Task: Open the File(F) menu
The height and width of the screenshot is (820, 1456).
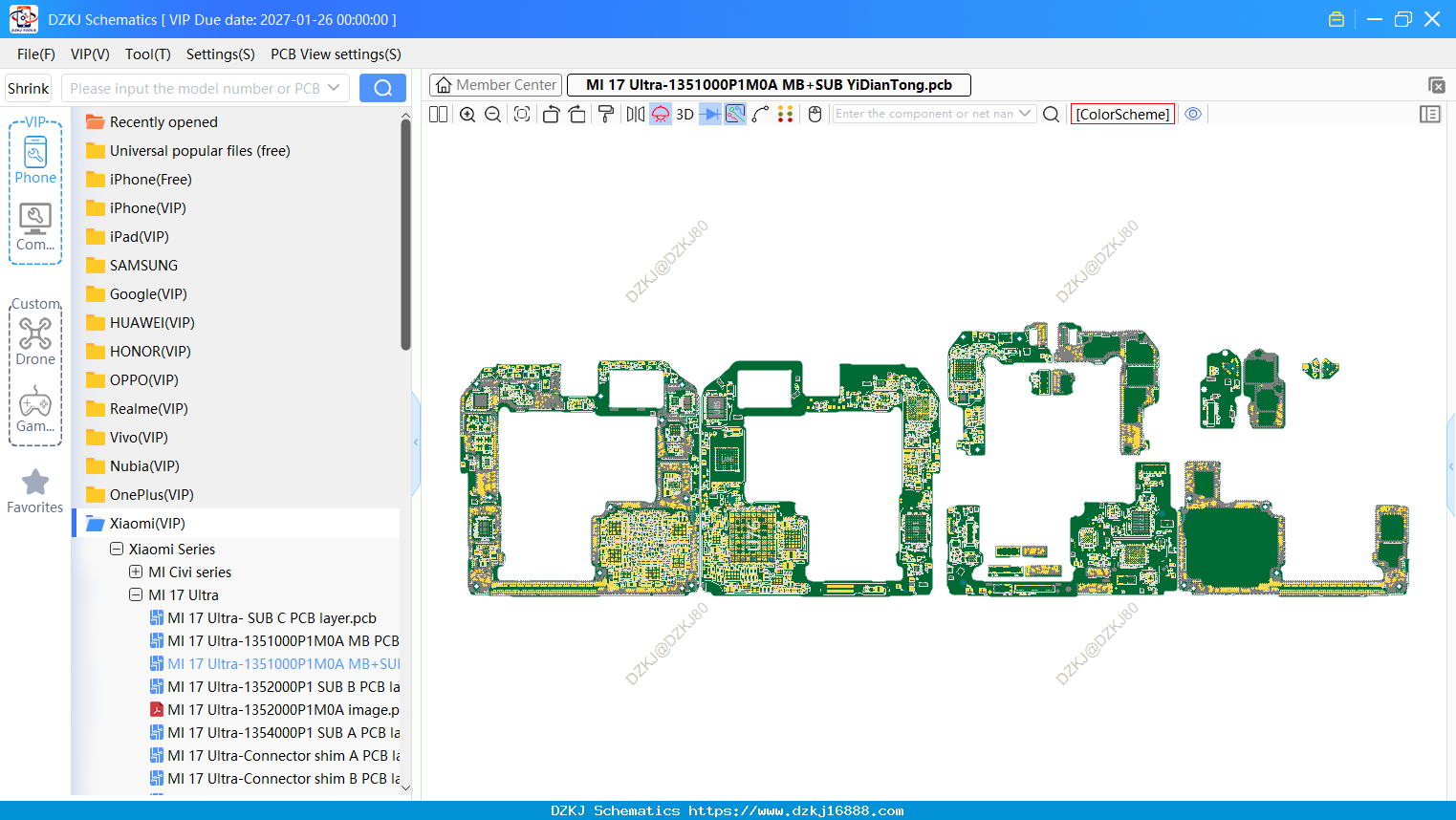Action: 36,54
